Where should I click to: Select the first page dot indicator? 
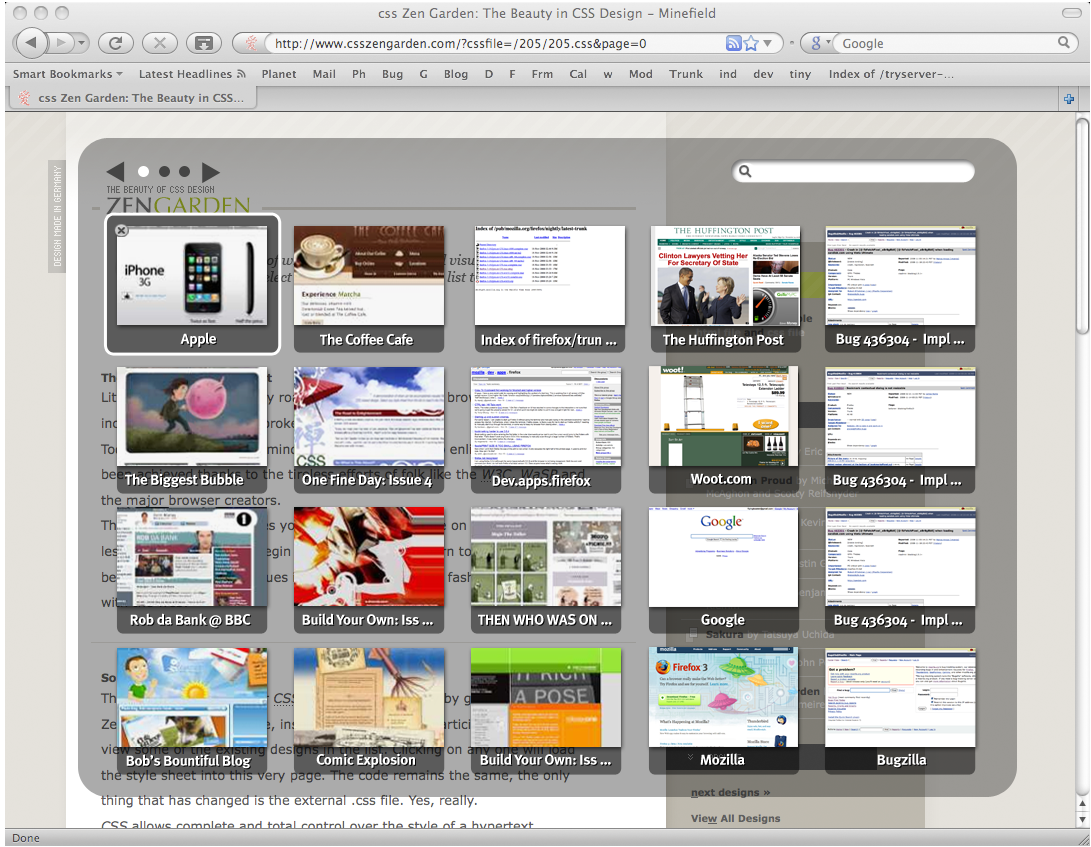point(143,171)
